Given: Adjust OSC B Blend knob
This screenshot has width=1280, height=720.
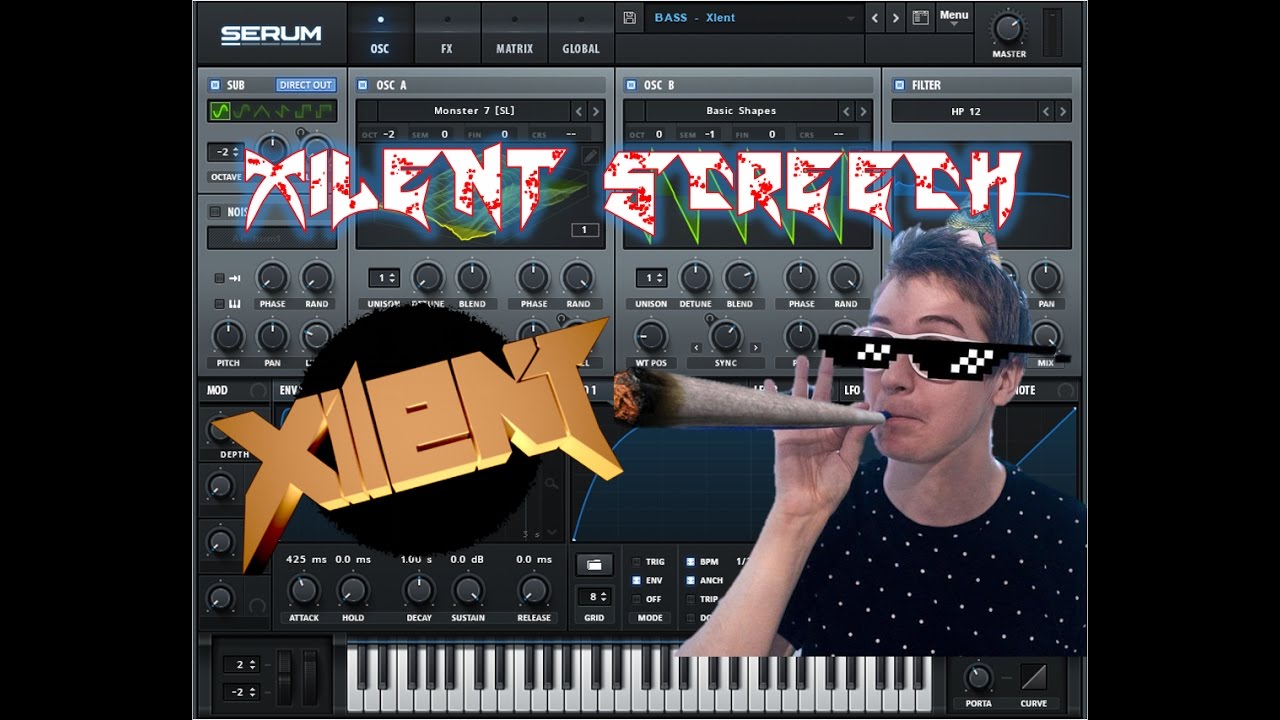Looking at the screenshot, I should click(x=739, y=277).
